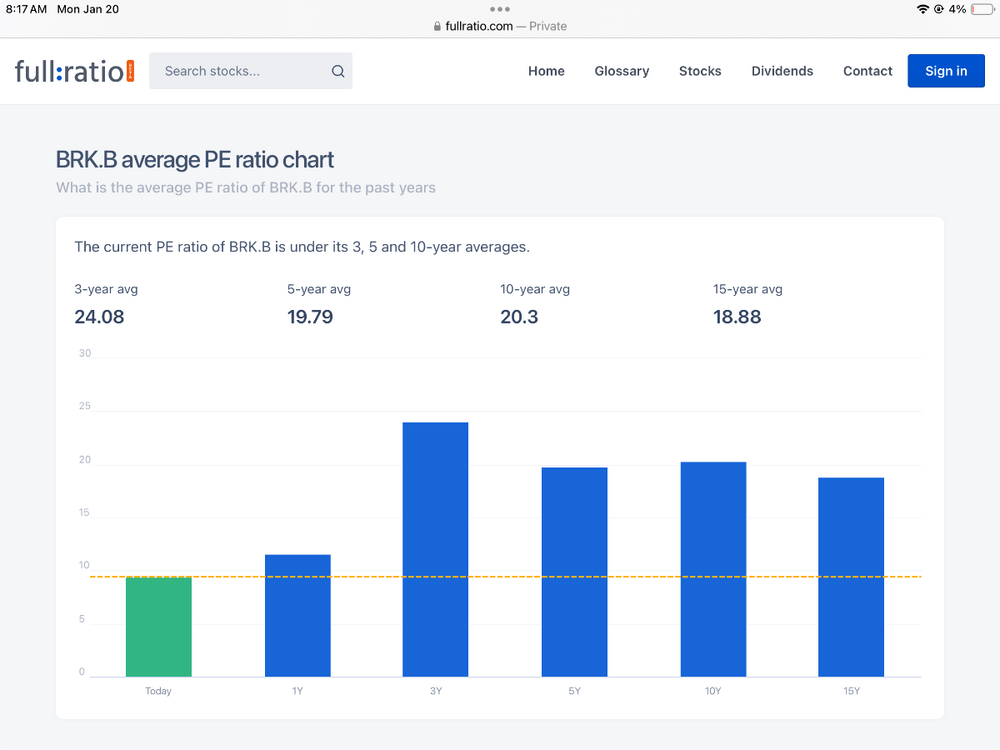Open the Contact page
Screen dimensions: 1000x750
[867, 71]
